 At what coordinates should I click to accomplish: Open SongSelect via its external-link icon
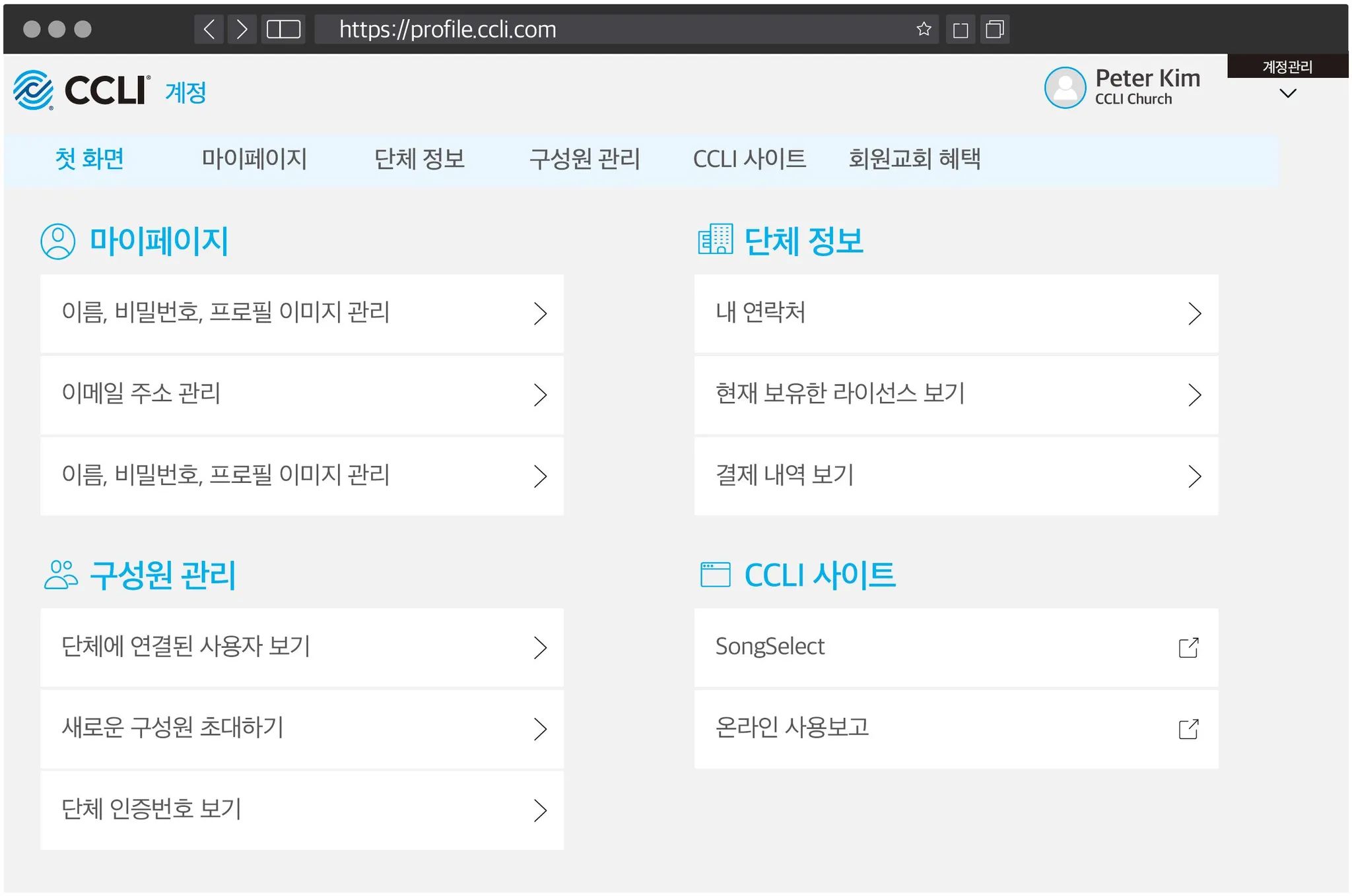(1189, 648)
